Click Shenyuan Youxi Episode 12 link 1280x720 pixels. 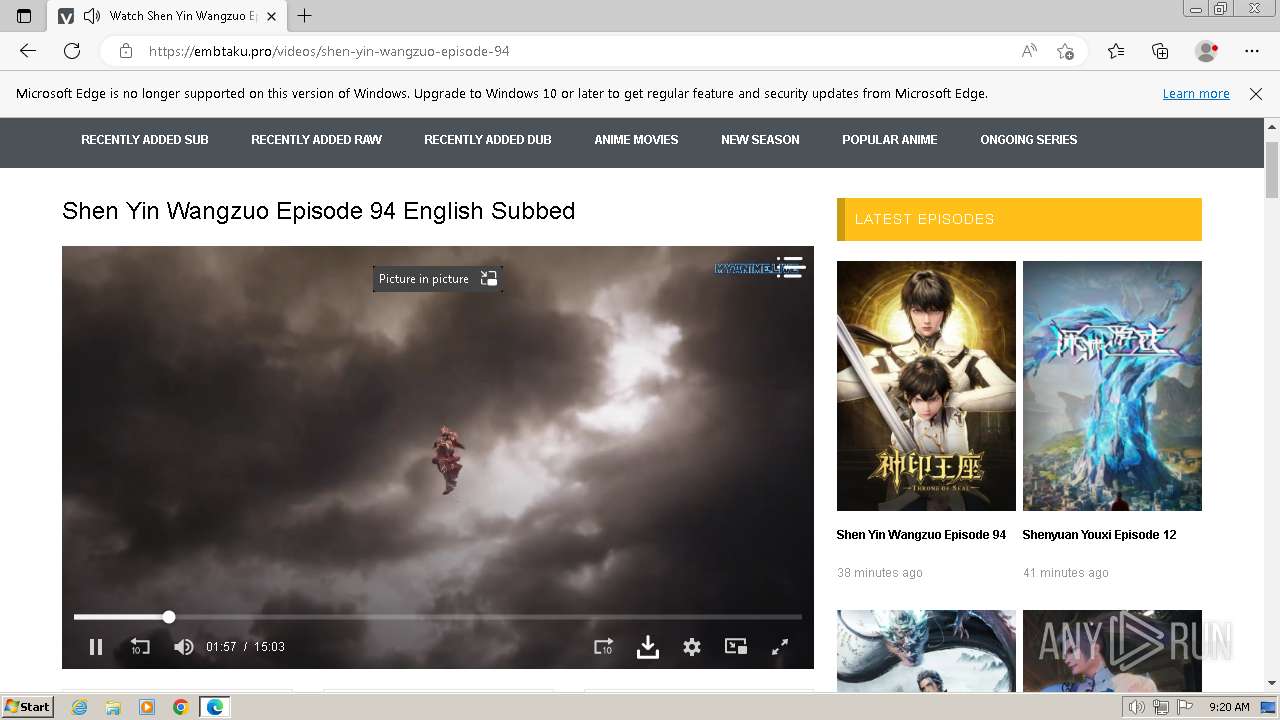1099,535
